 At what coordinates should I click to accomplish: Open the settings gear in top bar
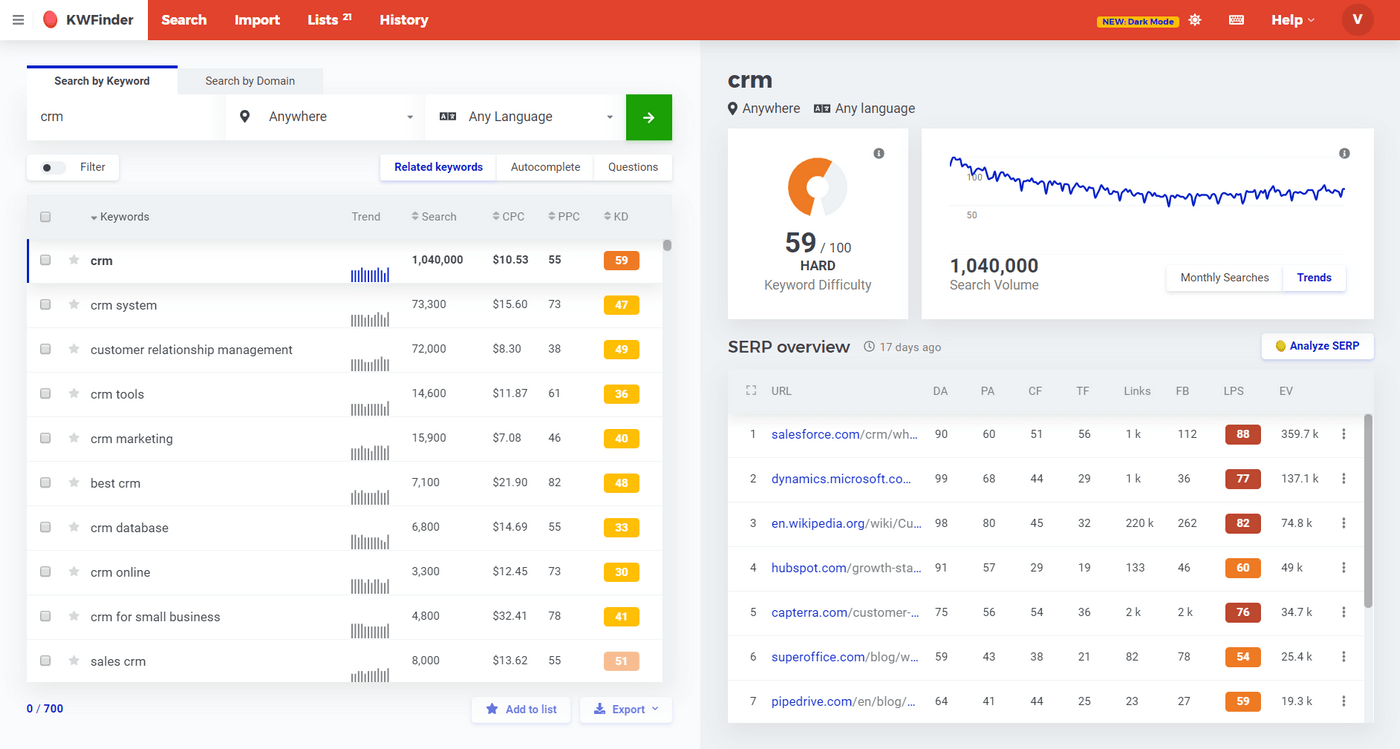point(1195,19)
